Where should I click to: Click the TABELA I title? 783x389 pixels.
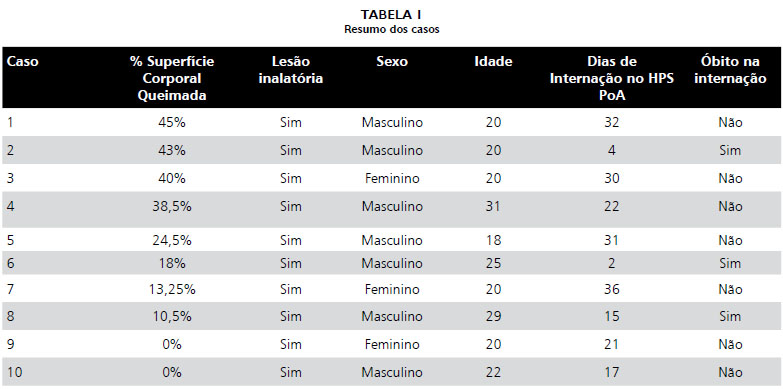click(x=391, y=14)
